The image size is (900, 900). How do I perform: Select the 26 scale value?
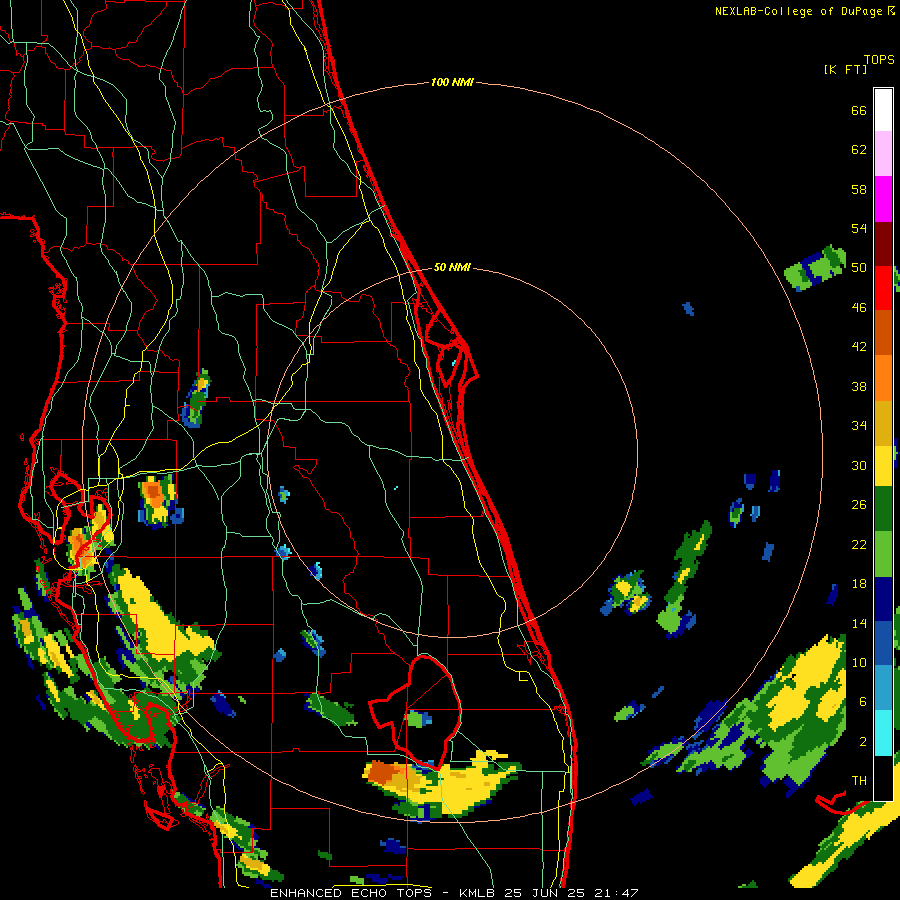(859, 505)
